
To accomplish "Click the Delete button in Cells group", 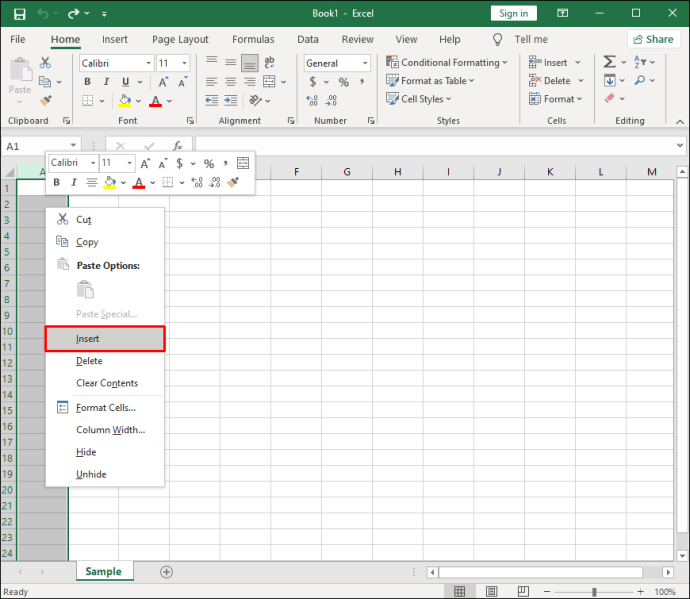I will tap(556, 81).
